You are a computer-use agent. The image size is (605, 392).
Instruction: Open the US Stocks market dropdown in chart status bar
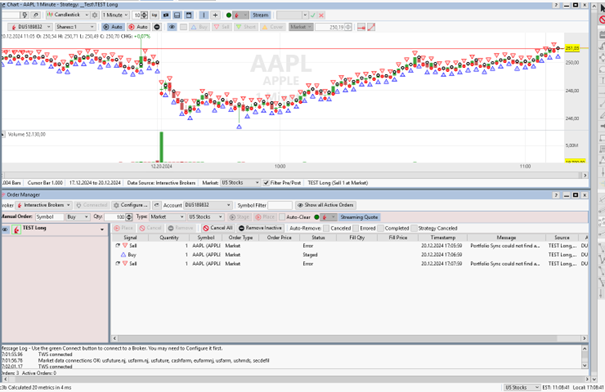(240, 183)
